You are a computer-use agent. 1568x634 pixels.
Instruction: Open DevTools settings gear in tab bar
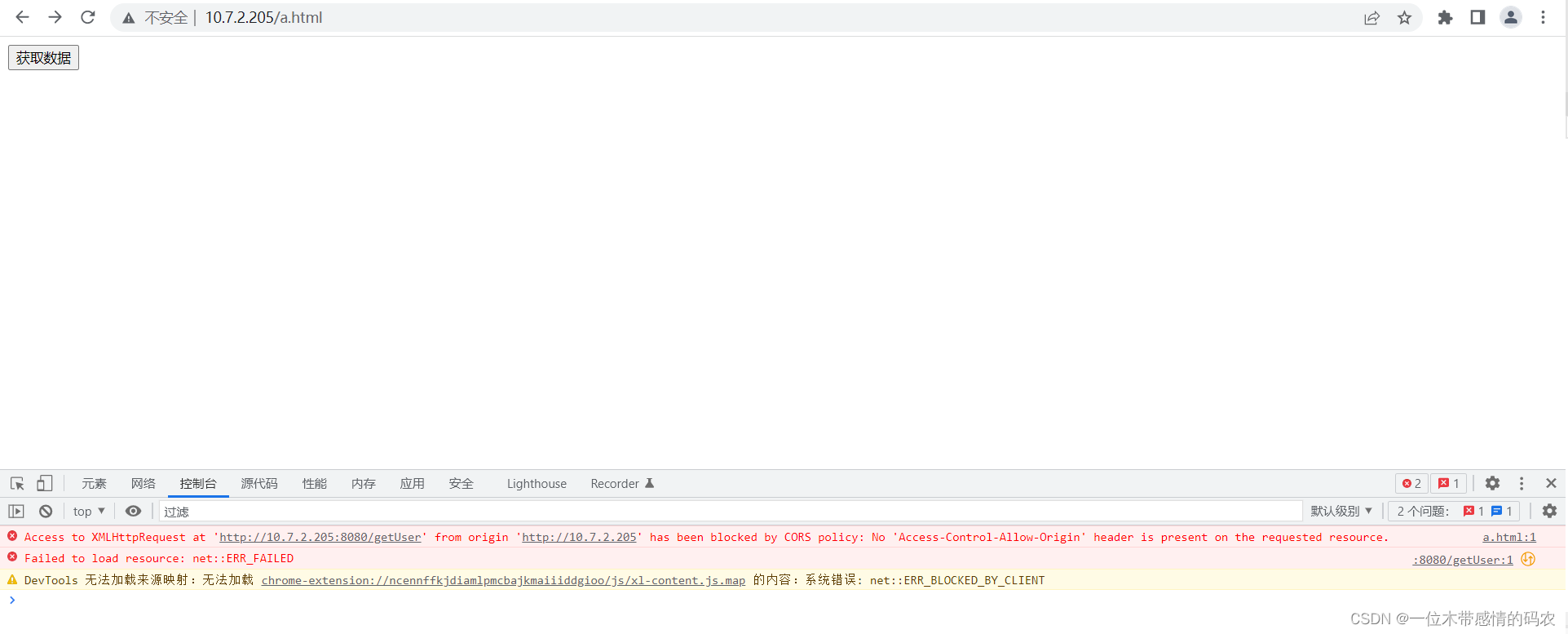[x=1492, y=484]
